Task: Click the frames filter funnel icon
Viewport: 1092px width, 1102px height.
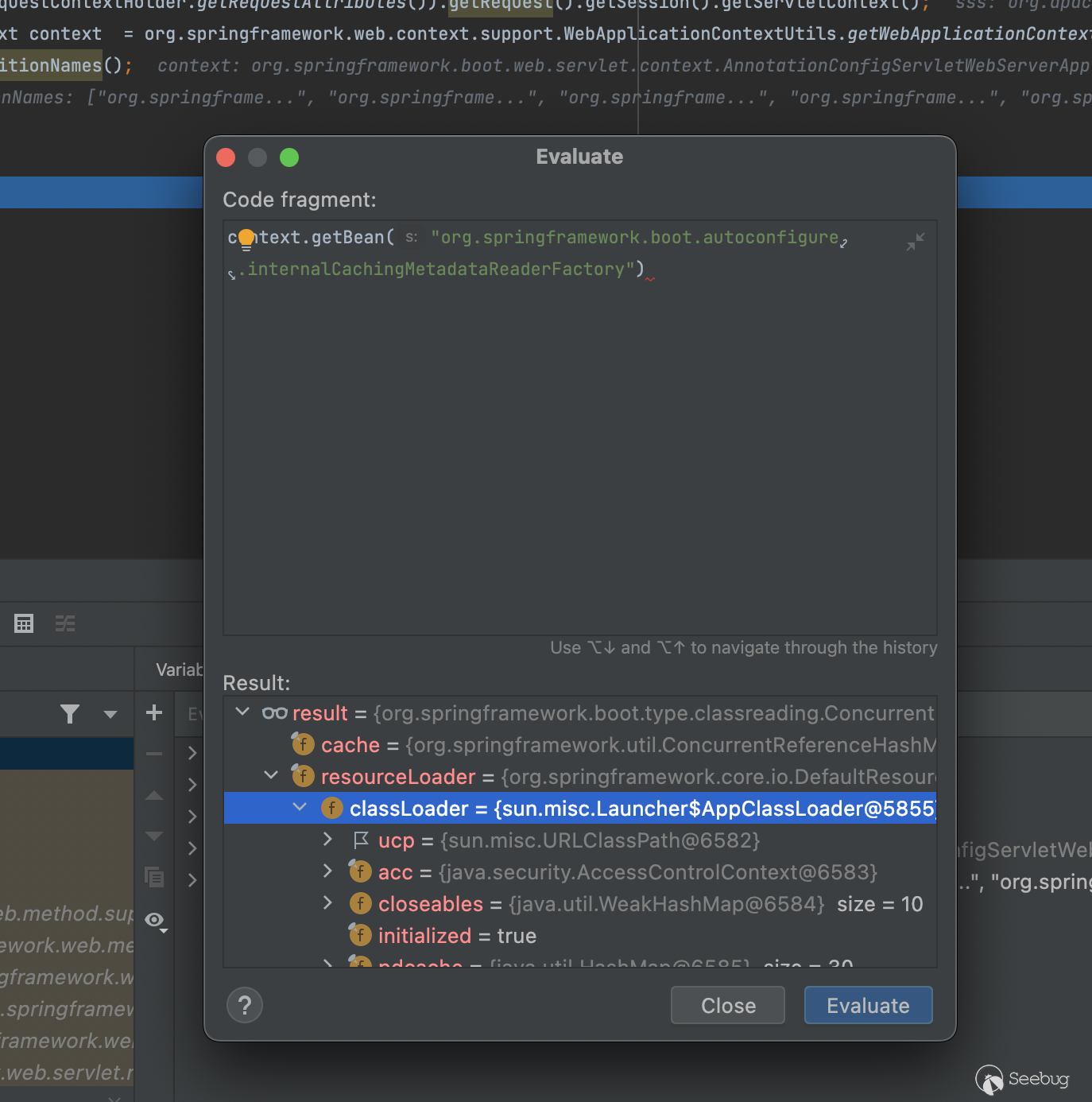Action: pyautogui.click(x=70, y=714)
